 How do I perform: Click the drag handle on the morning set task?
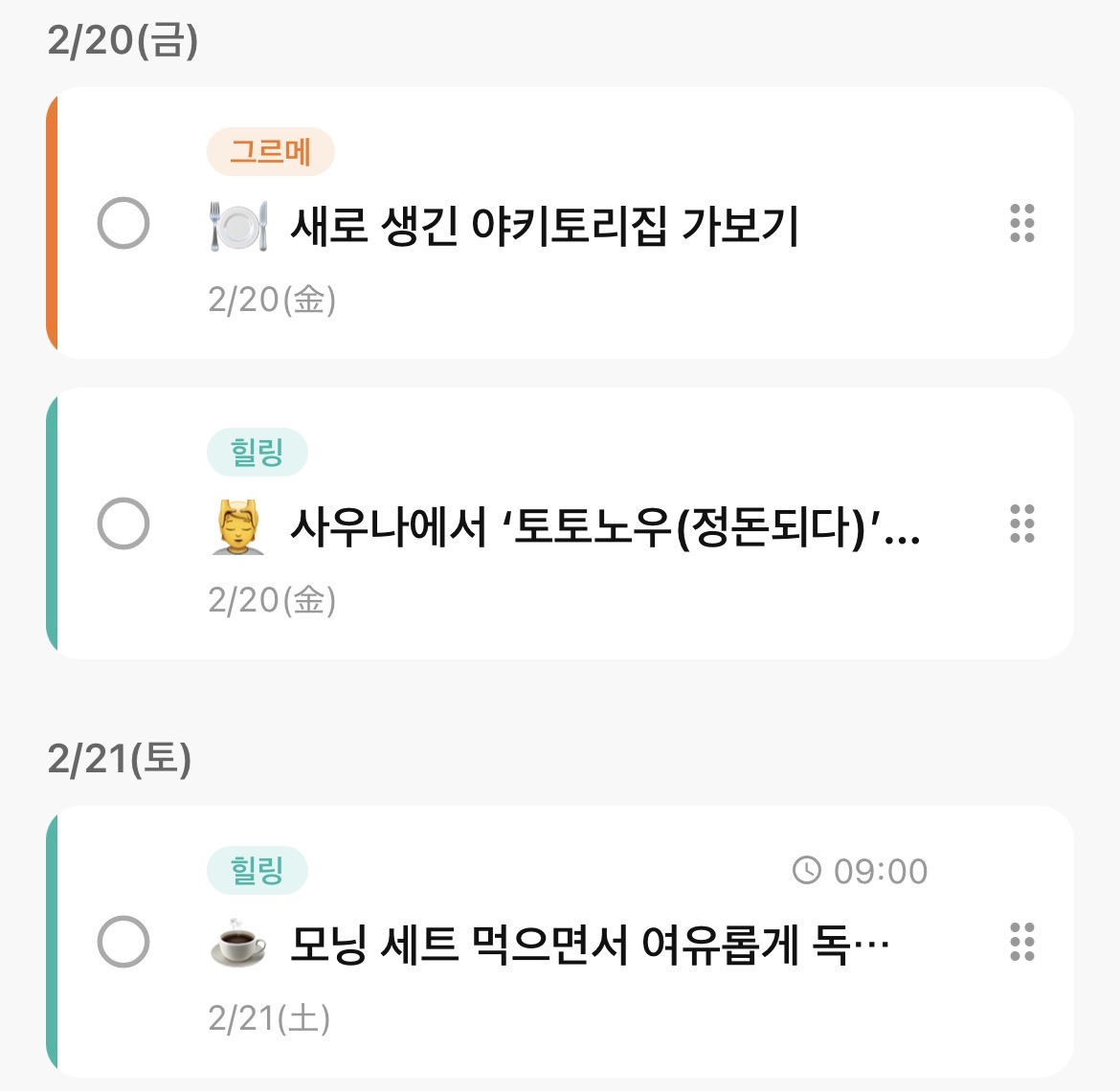1022,942
